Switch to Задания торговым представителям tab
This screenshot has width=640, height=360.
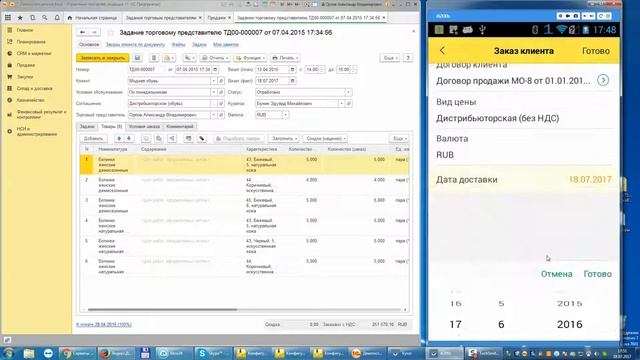[x=163, y=18]
